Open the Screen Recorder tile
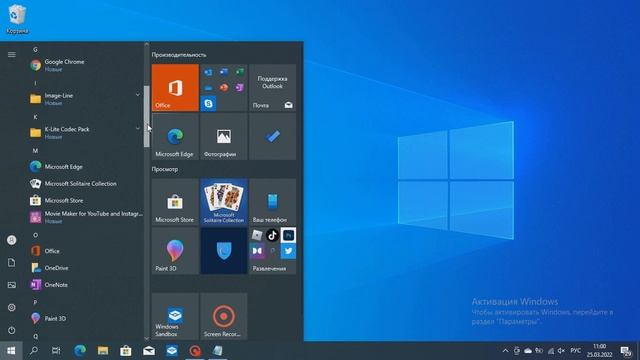Screen dimensions: 640x360 click(224, 316)
